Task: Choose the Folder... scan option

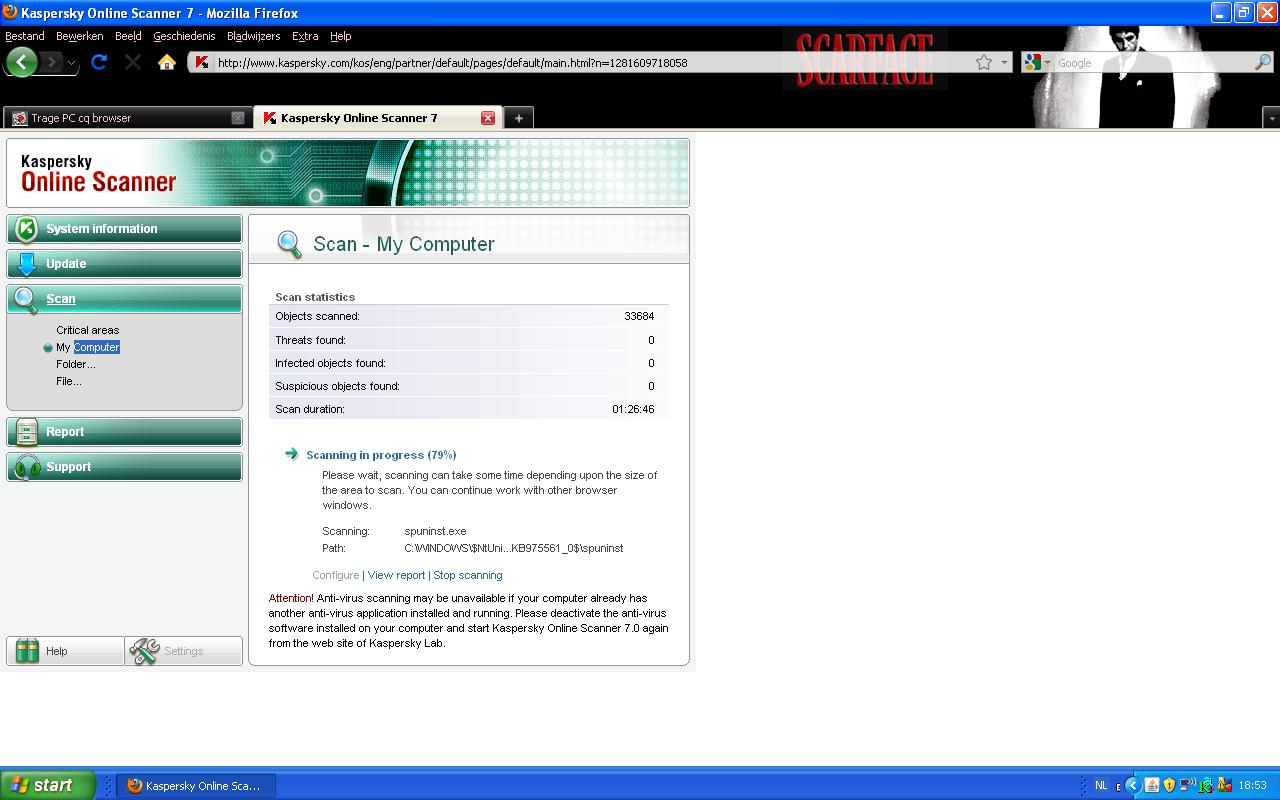Action: (76, 364)
